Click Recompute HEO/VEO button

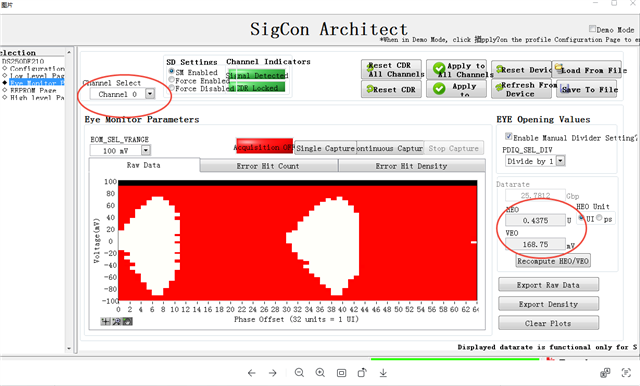click(x=553, y=261)
